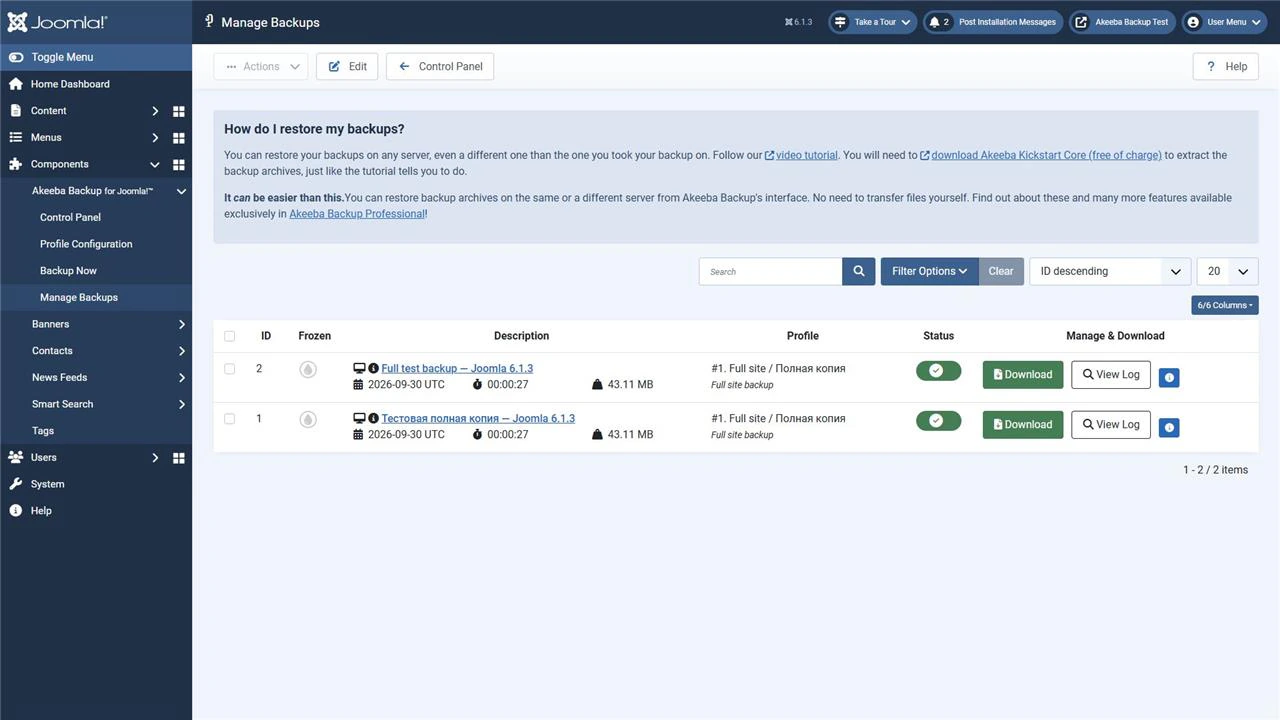Image resolution: width=1280 pixels, height=720 pixels.
Task: Click the green status badge for backup 1
Action: [x=938, y=421]
